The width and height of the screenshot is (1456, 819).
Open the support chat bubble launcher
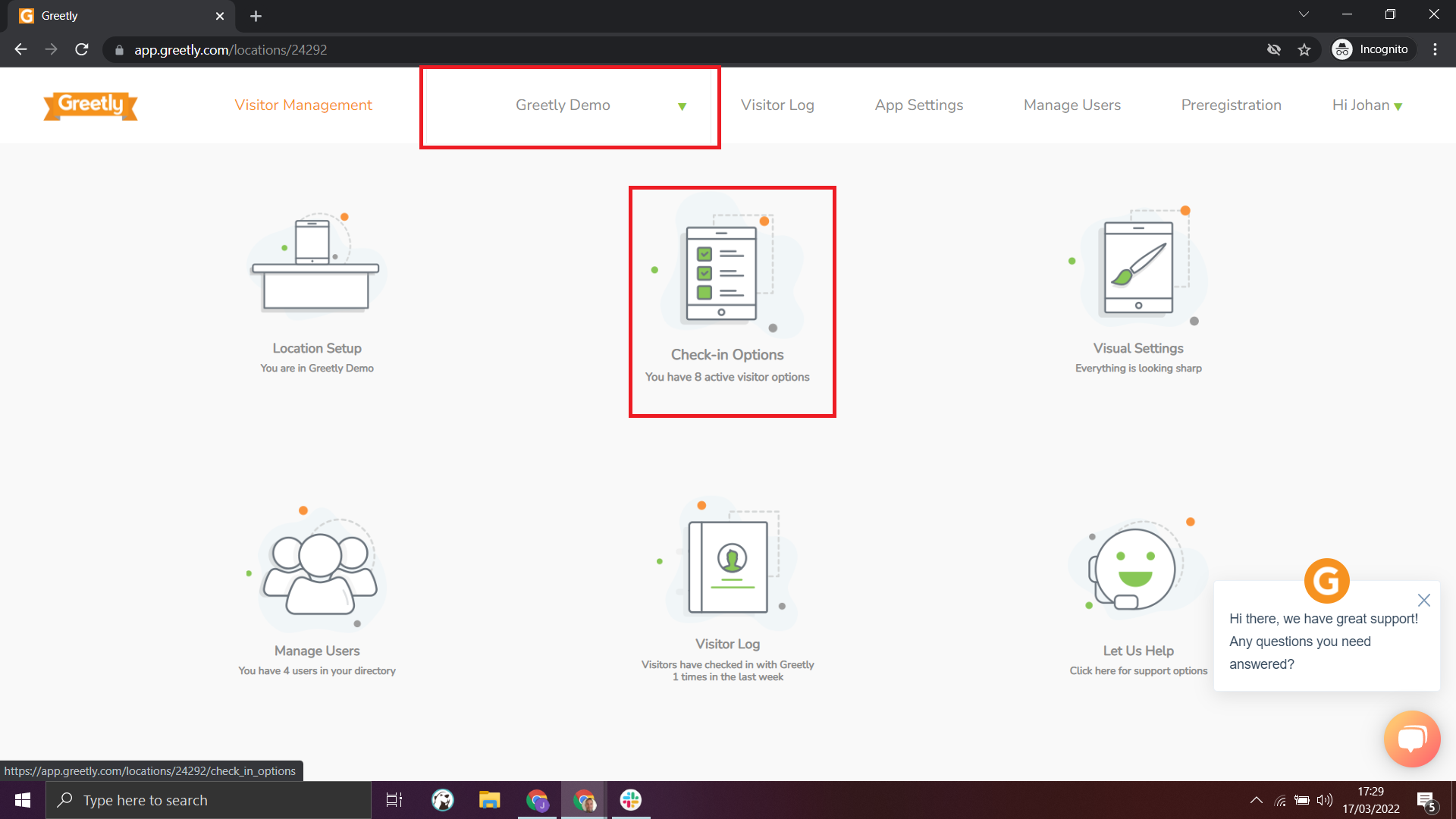click(1412, 738)
